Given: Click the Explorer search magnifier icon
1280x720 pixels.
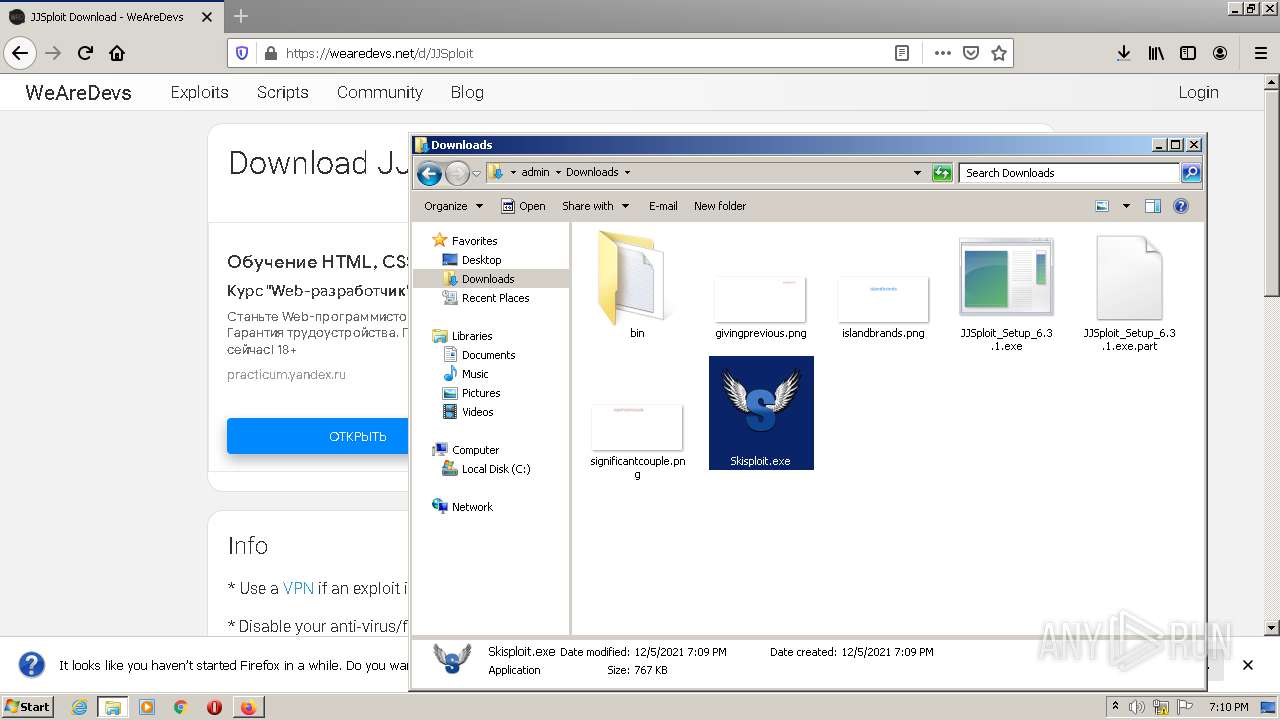Looking at the screenshot, I should tap(1190, 173).
